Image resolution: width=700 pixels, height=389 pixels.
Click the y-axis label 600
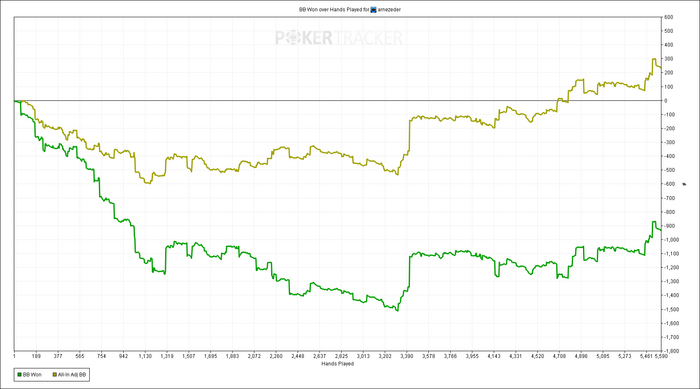669,17
